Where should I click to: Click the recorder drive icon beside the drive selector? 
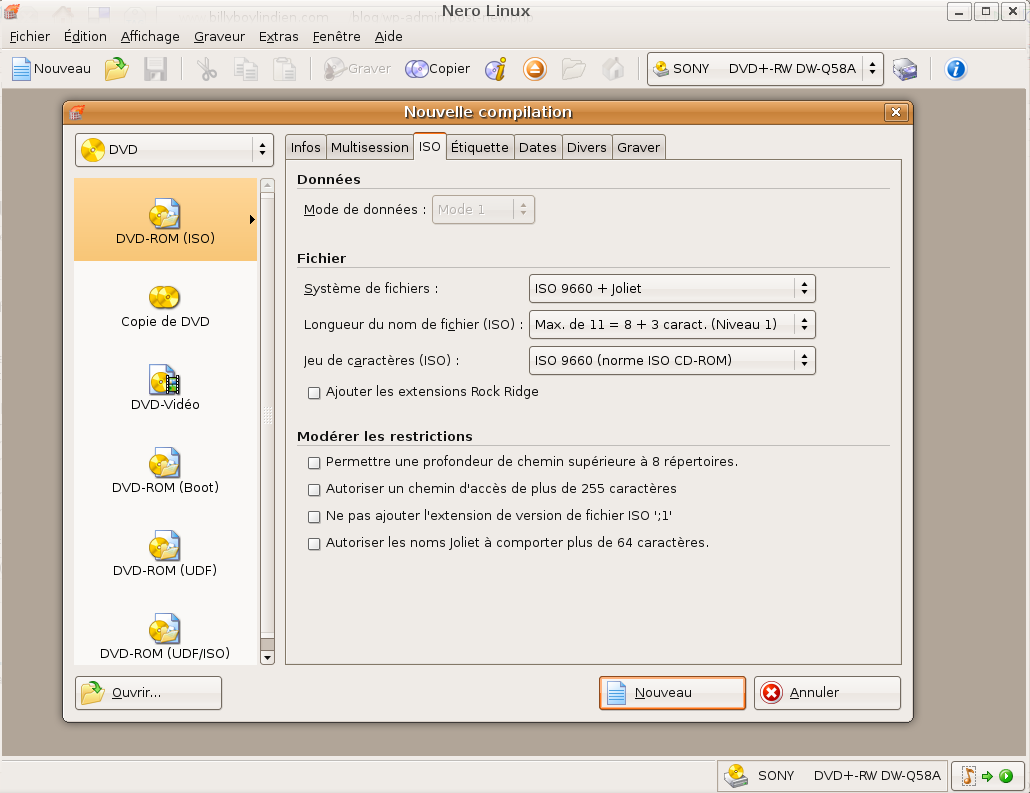pyautogui.click(x=905, y=69)
